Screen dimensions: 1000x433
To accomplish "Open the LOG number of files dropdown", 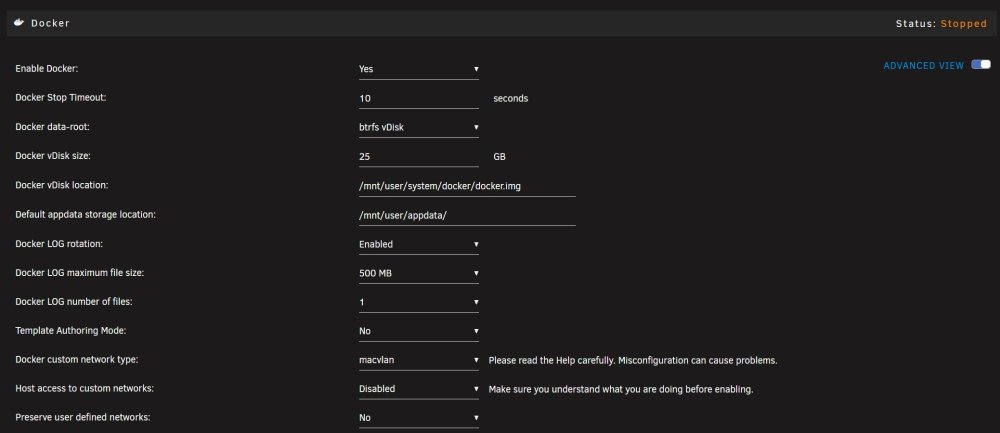I will pos(418,302).
